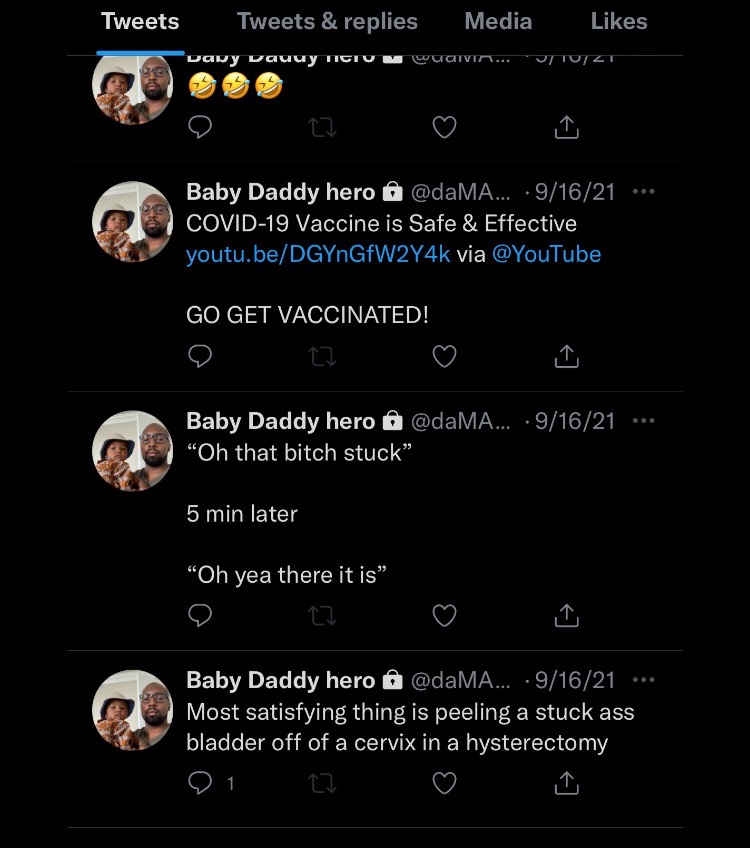
Task: Share the hysterectomy tweet
Action: coord(566,783)
